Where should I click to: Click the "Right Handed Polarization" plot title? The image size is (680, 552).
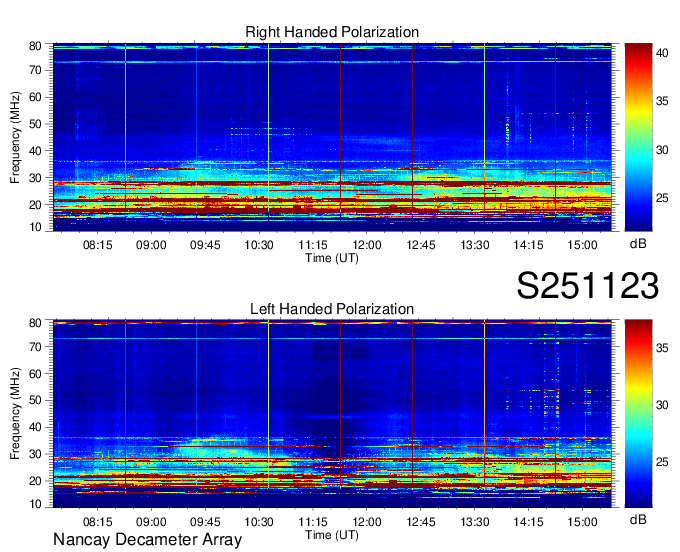coord(332,33)
